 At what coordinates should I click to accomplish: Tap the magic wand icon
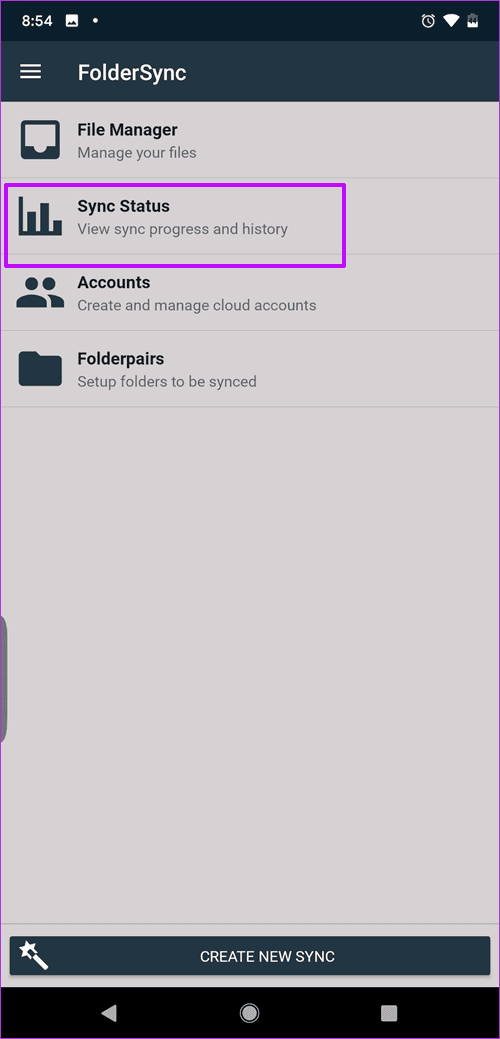click(34, 956)
